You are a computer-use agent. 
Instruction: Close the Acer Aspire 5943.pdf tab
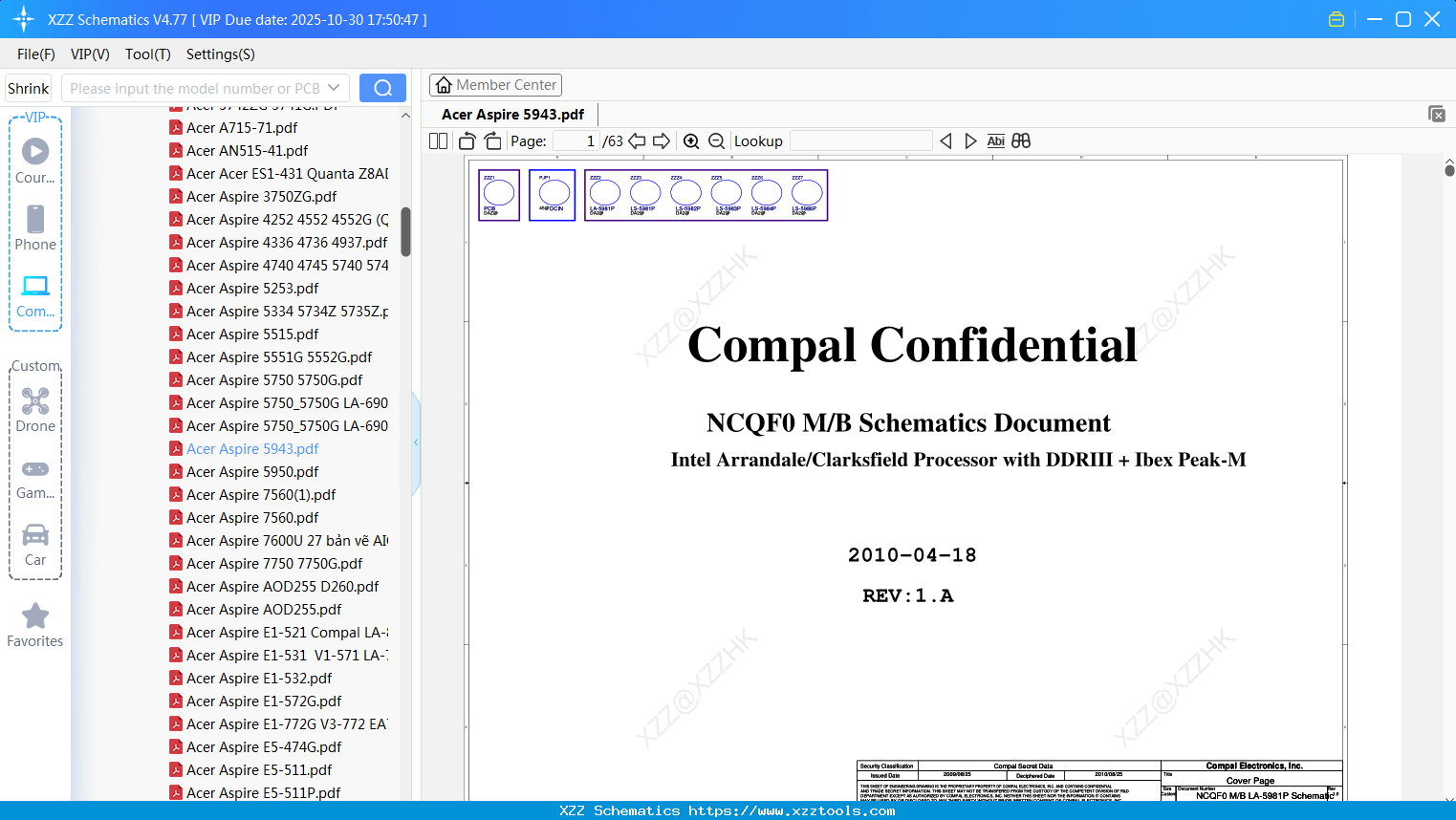click(x=1437, y=114)
